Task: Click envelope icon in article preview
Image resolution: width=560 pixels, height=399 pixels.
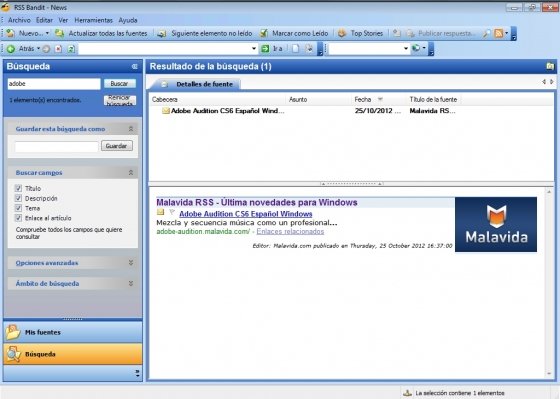Action: pyautogui.click(x=160, y=213)
